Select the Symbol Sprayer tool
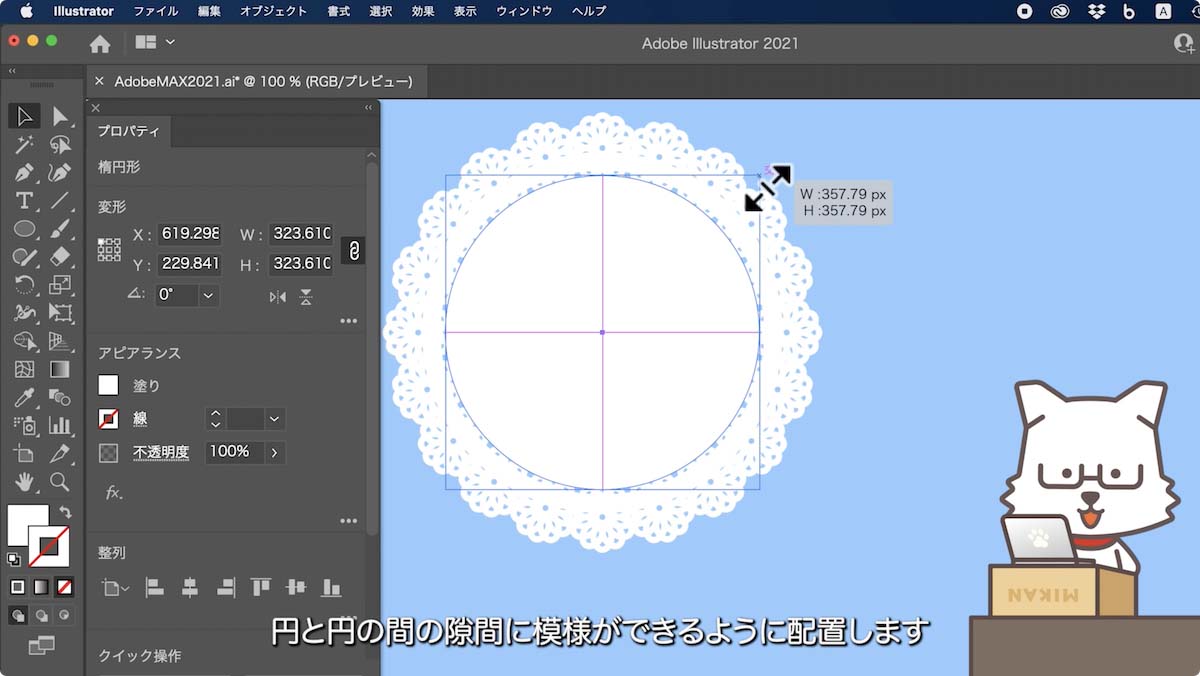 [25, 425]
